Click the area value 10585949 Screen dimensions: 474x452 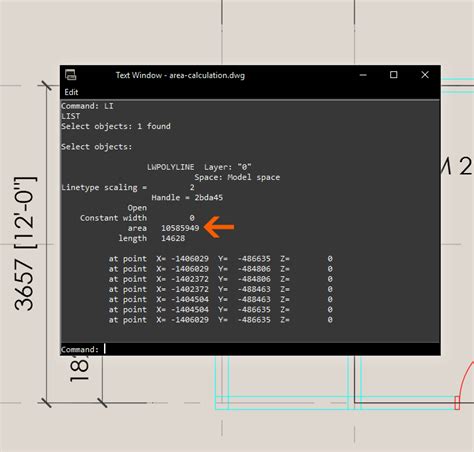coord(180,228)
